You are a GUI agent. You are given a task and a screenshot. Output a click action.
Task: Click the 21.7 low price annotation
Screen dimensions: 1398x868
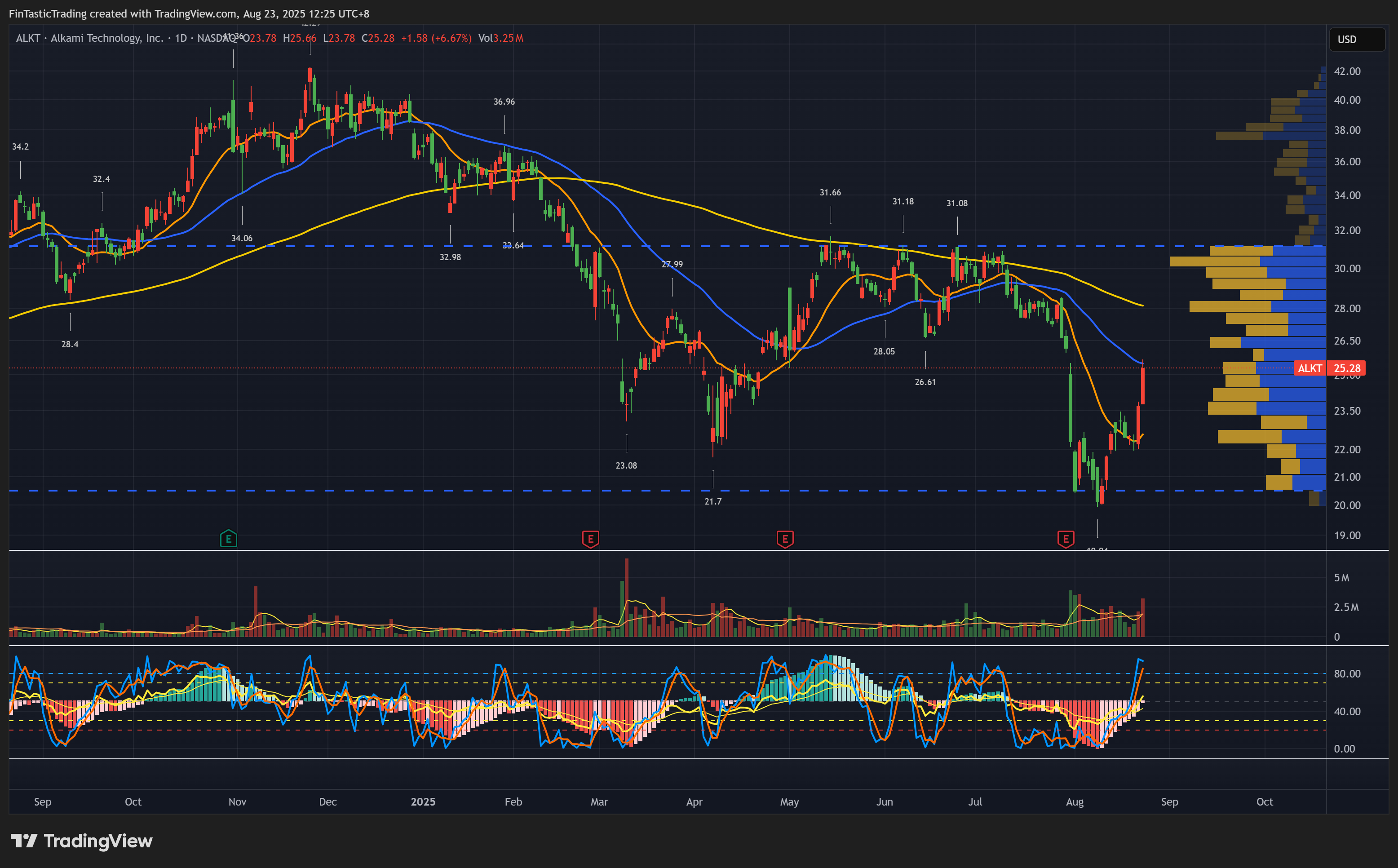pos(713,502)
